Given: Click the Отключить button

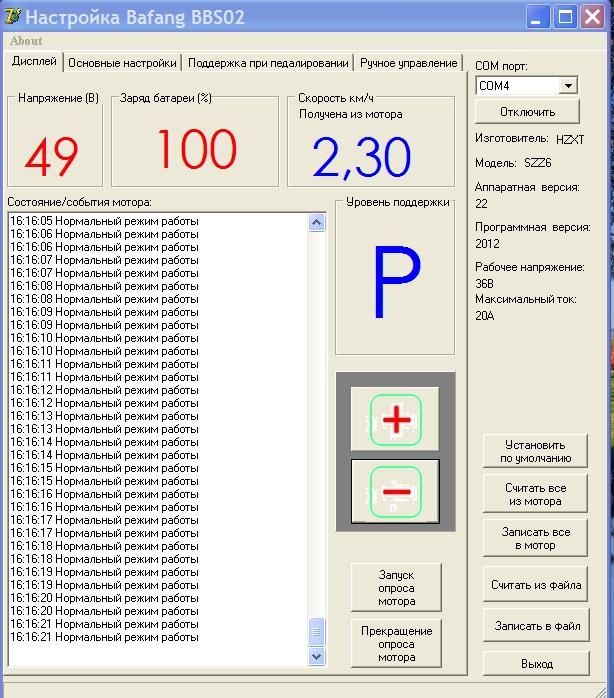Looking at the screenshot, I should click(527, 112).
